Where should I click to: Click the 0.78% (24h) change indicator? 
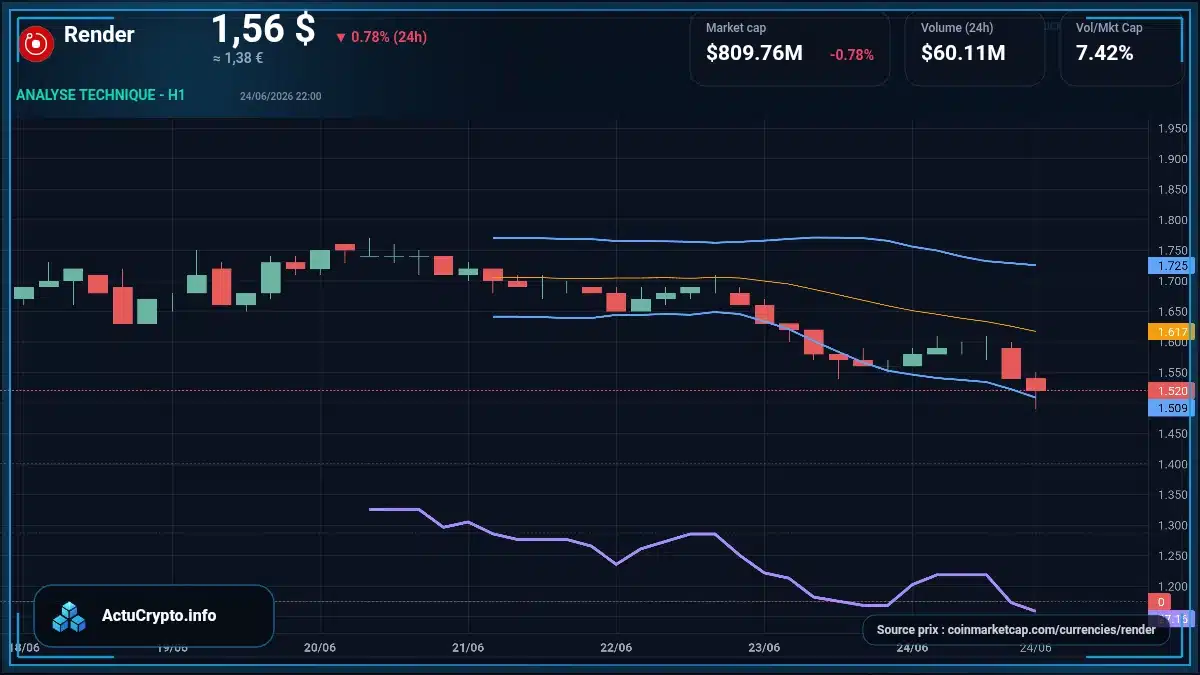point(381,37)
